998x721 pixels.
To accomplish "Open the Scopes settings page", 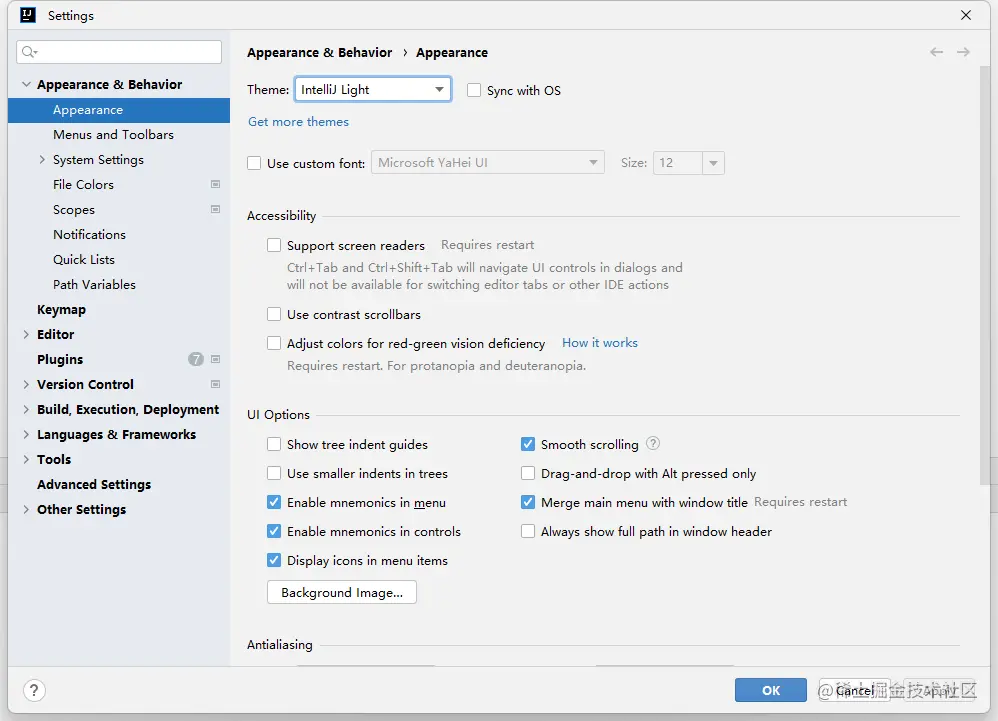I will [x=74, y=209].
